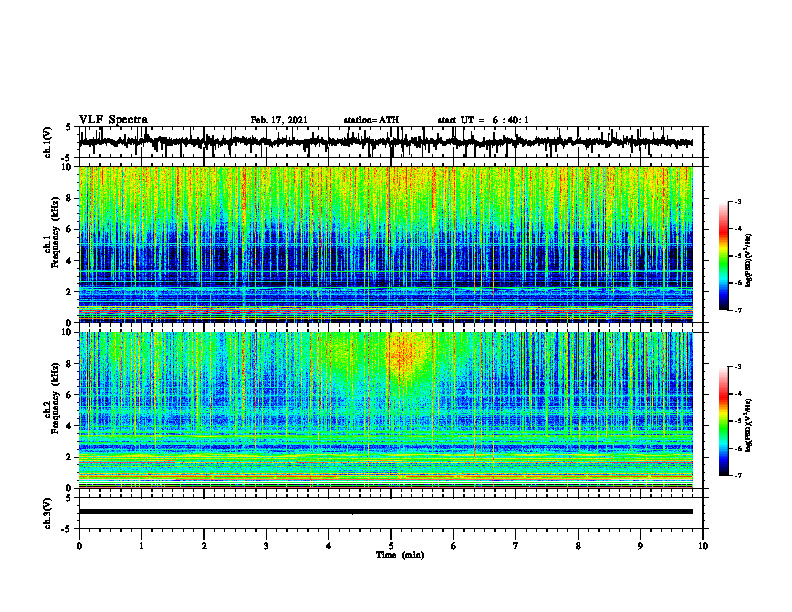
Task: Click time axis tick label "9"
Action: click(x=640, y=546)
